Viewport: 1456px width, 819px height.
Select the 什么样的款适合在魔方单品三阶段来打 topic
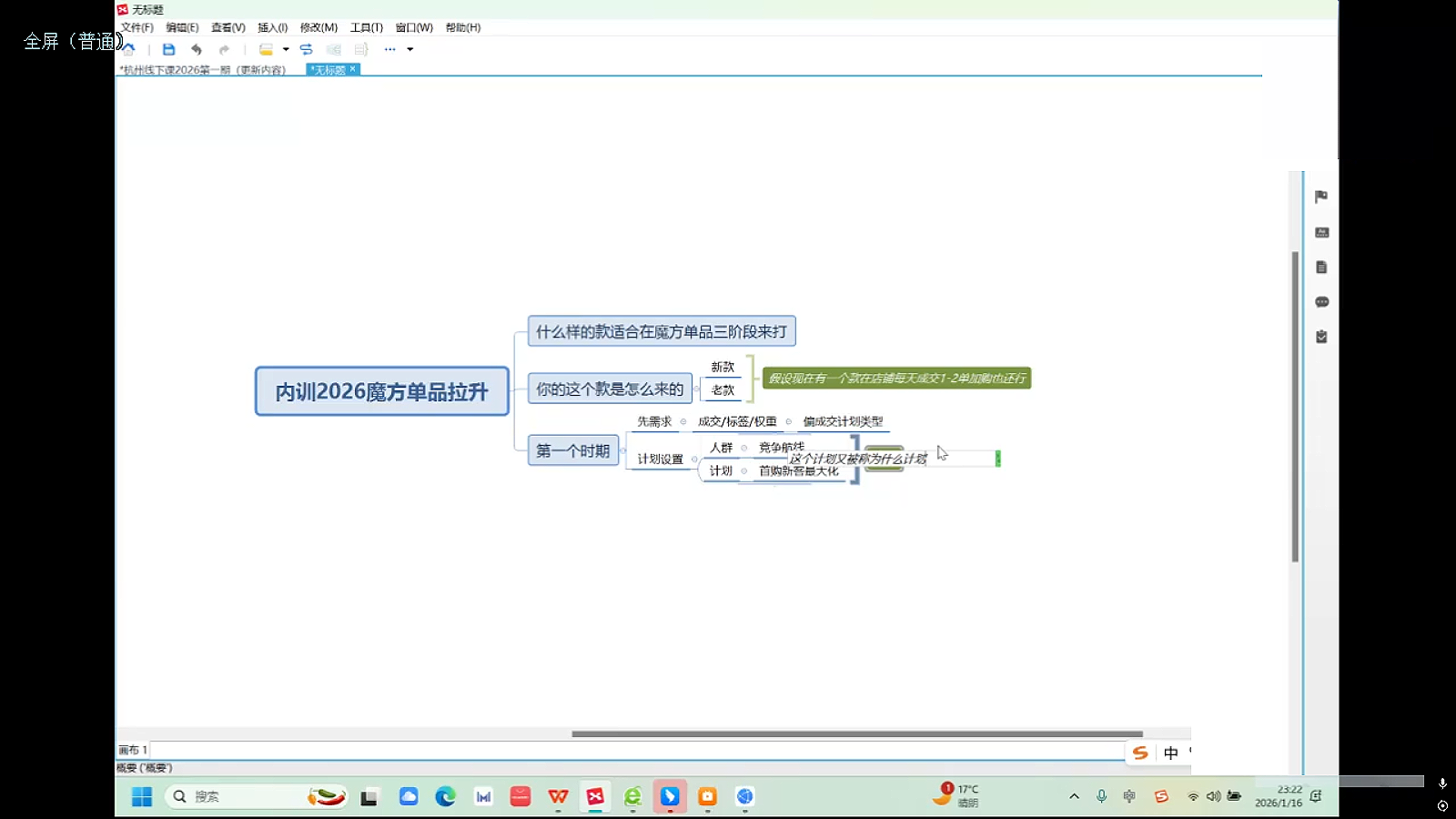coord(661,331)
